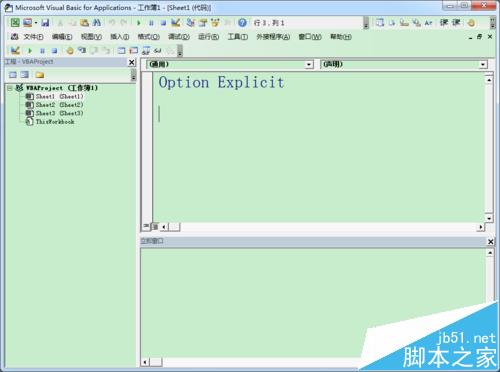The height and width of the screenshot is (372, 500).
Task: Toggle breakpoint hand icon on Edit toolbar
Action: pyautogui.click(x=471, y=23)
